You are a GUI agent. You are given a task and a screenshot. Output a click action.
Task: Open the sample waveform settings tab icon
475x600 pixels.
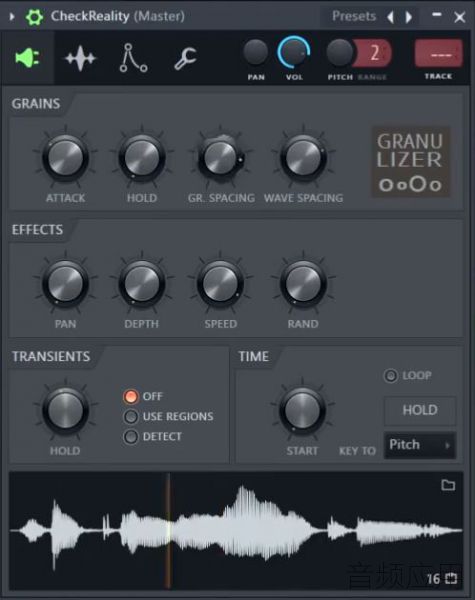[x=80, y=58]
